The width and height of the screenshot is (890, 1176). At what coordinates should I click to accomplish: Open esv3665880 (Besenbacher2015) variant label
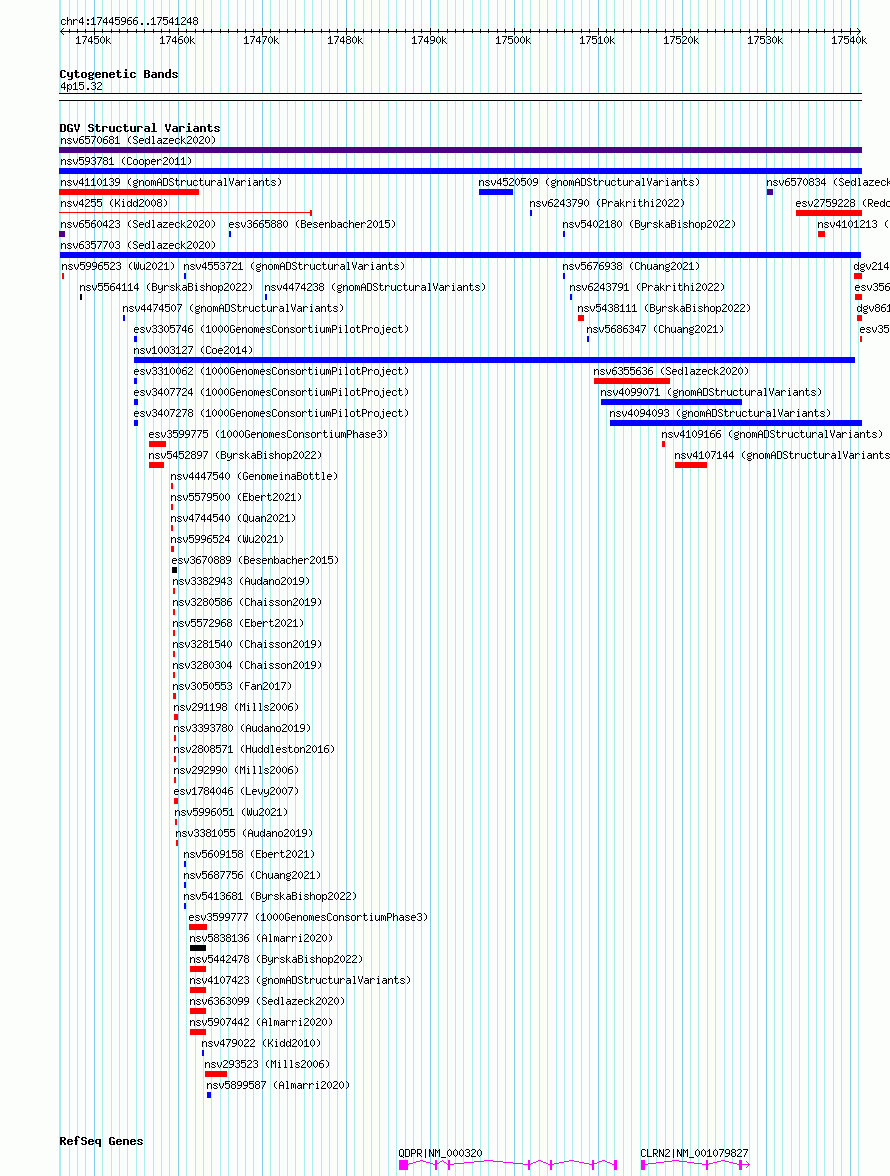tap(312, 224)
